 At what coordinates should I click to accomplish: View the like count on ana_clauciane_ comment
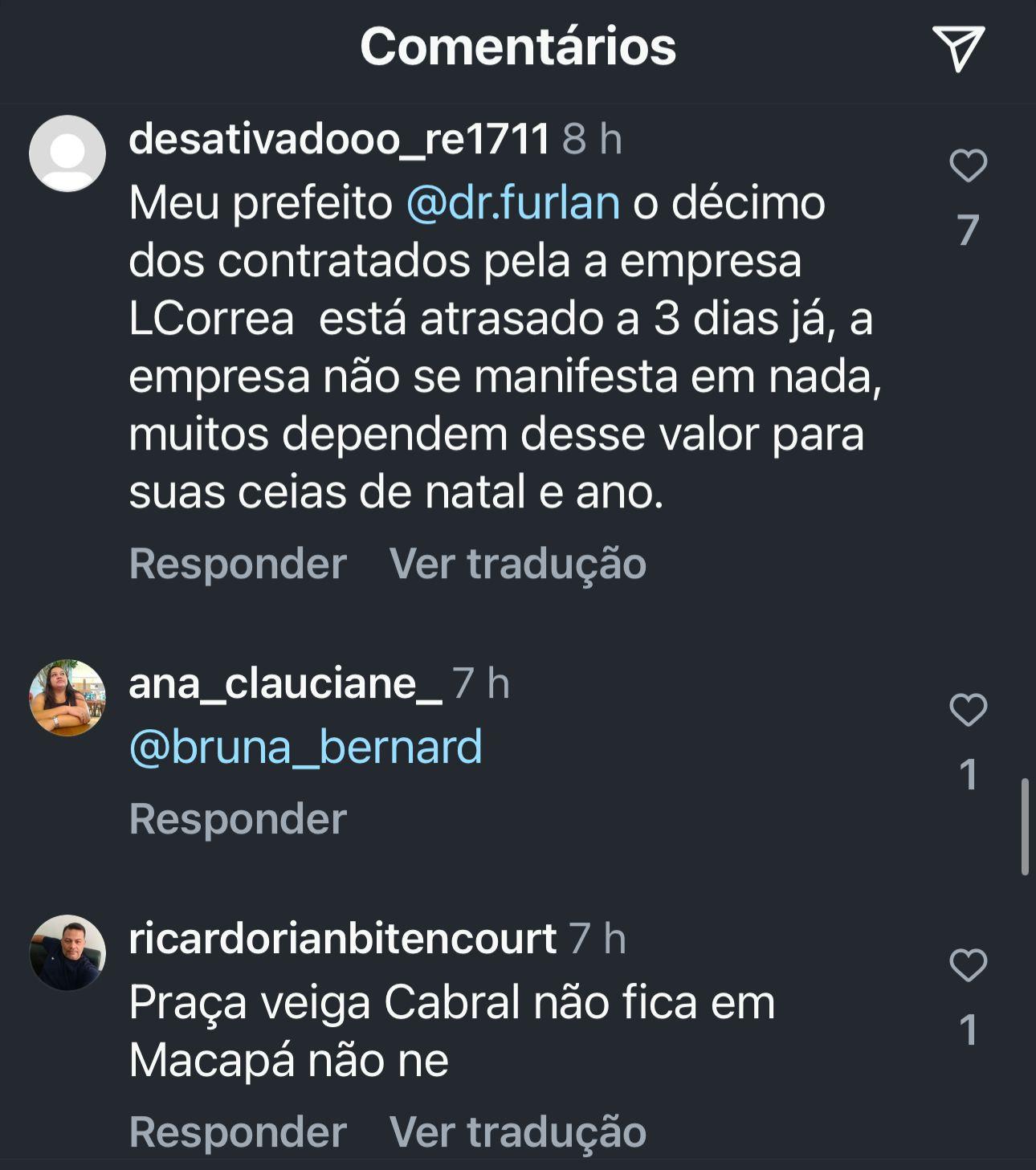click(969, 774)
